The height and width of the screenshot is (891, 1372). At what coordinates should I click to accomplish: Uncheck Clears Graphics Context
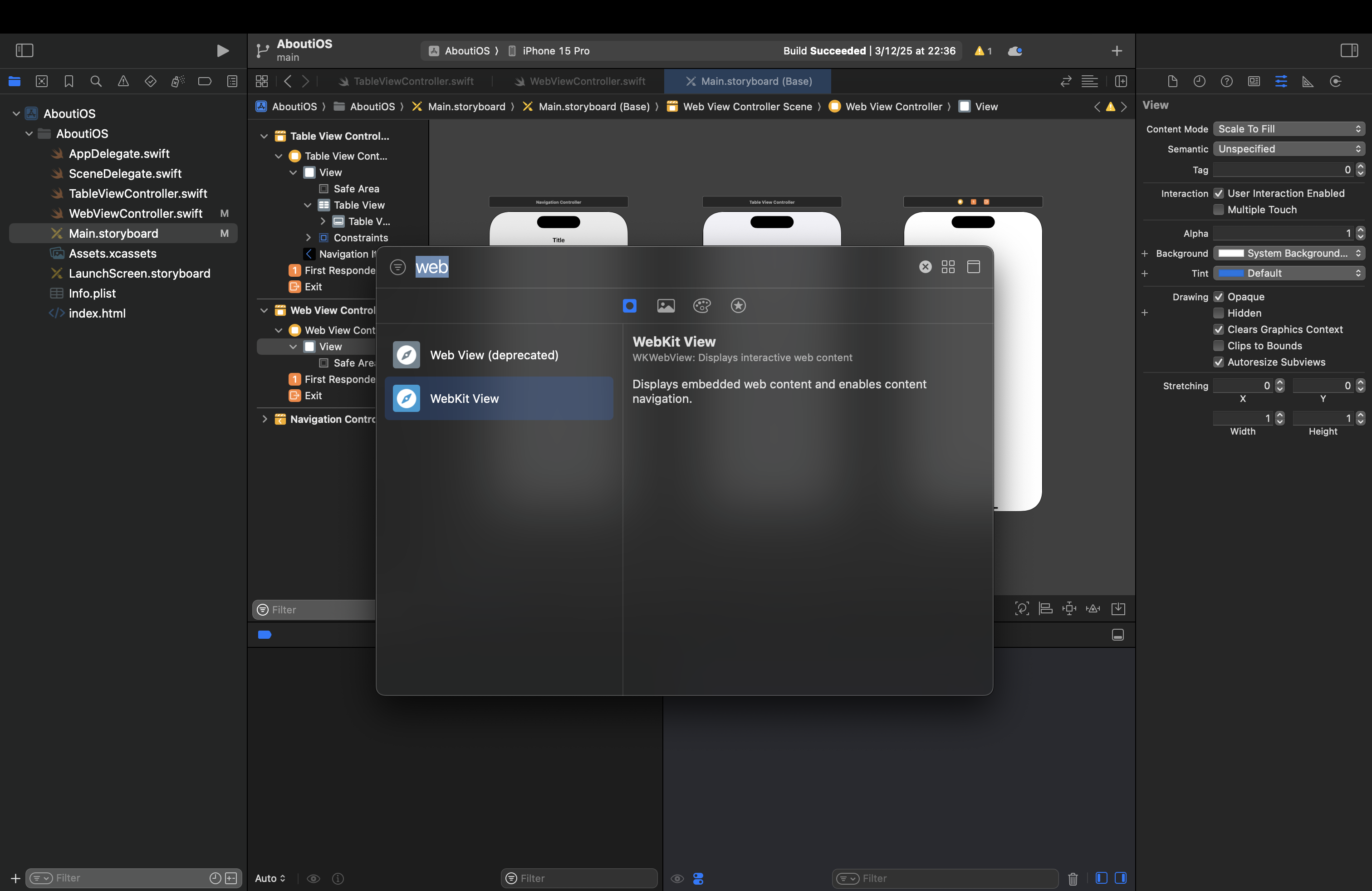pos(1219,329)
